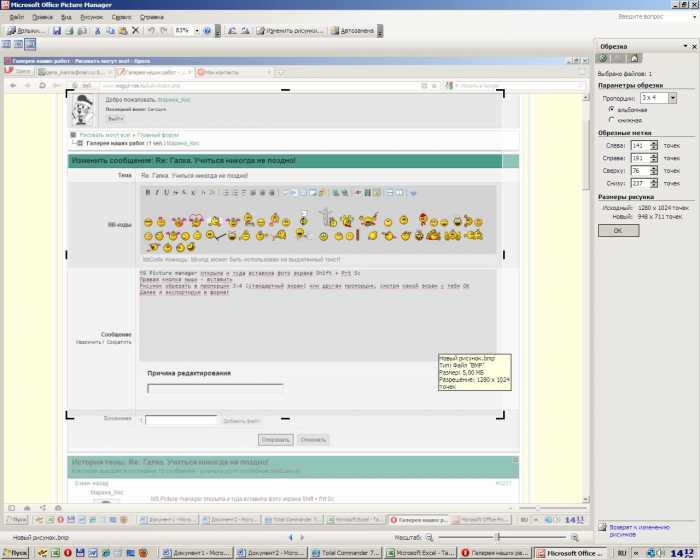
Task: Click the Save icon in toolbar
Action: [57, 31]
